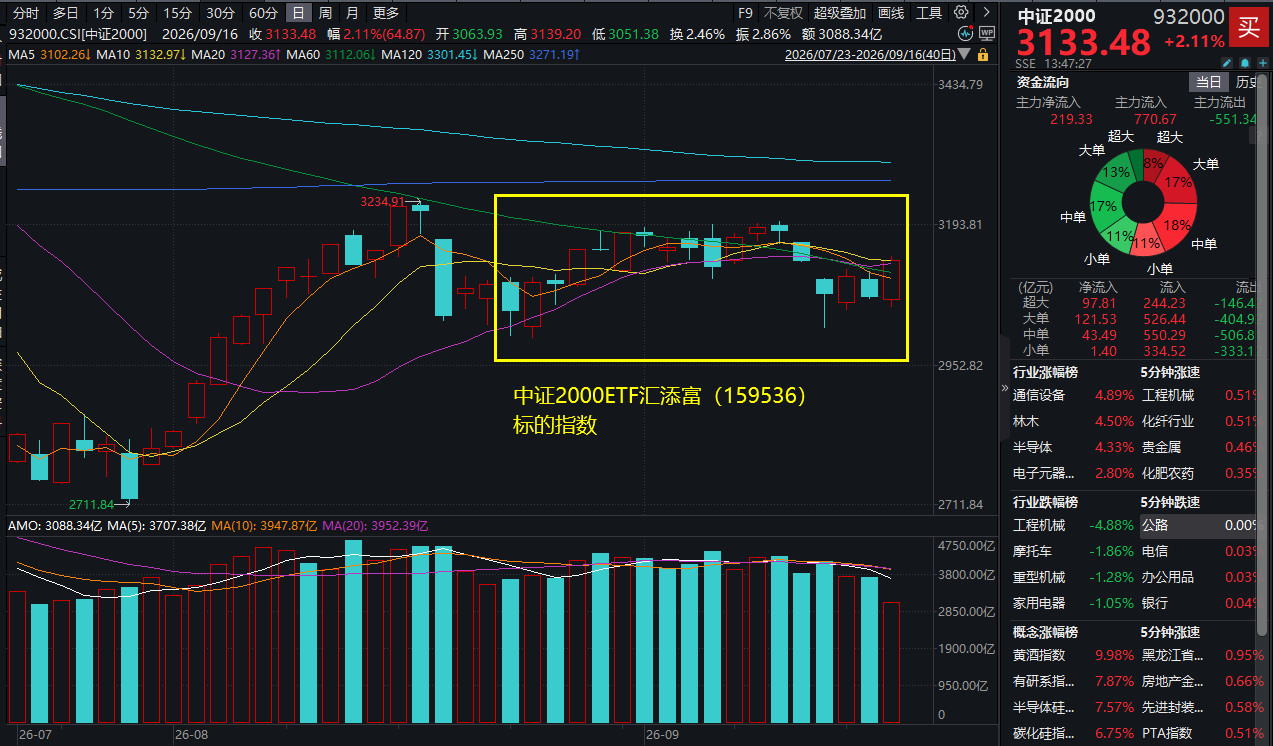The height and width of the screenshot is (746, 1273).
Task: Toggle the 不复权 adjustment option
Action: tap(783, 13)
